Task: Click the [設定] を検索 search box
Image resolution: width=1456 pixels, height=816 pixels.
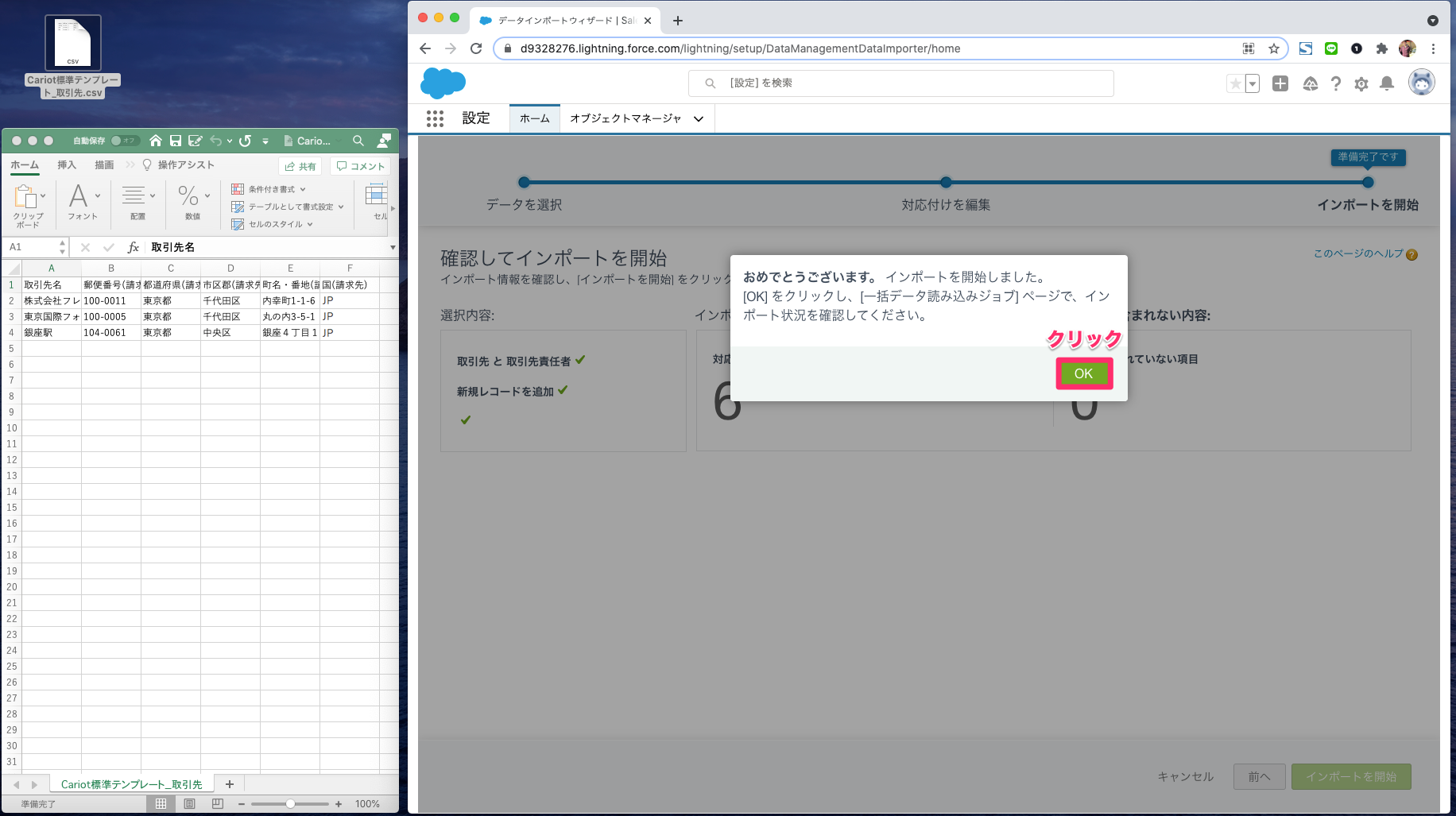Action: 900,83
